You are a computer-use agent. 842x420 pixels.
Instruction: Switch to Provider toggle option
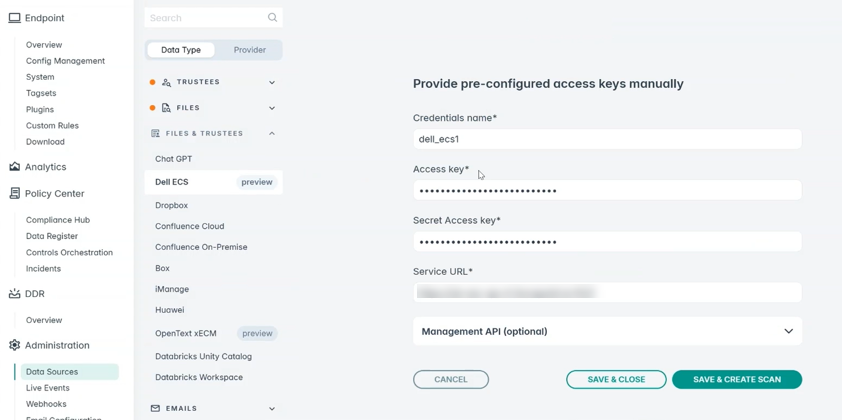click(x=250, y=50)
